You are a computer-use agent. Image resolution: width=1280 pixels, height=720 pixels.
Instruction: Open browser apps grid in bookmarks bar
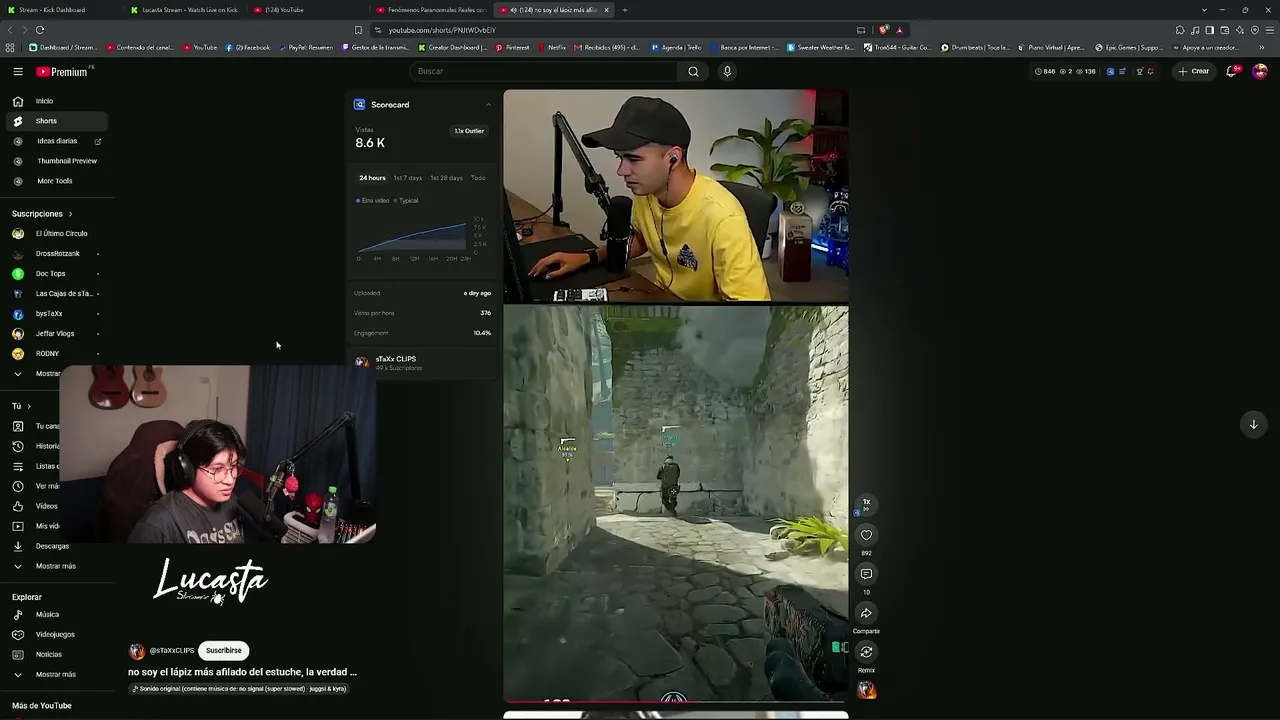[x=10, y=47]
